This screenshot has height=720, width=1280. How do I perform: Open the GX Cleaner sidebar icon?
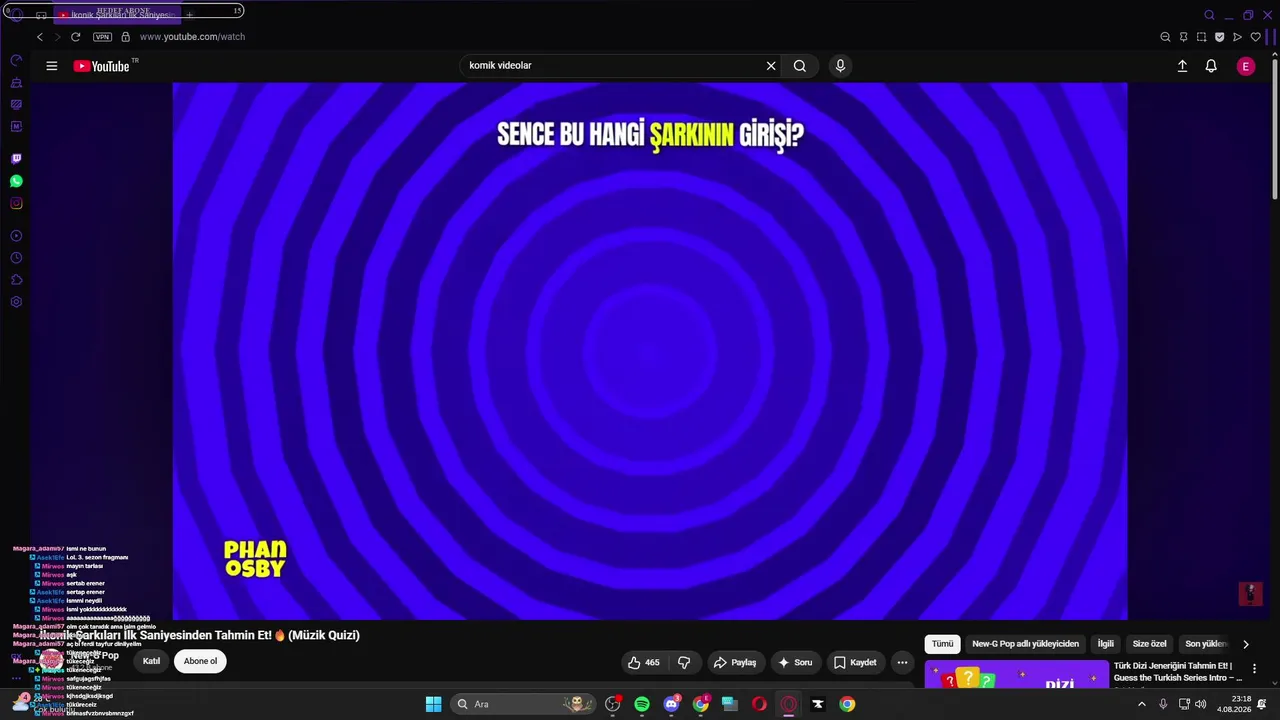(x=16, y=83)
